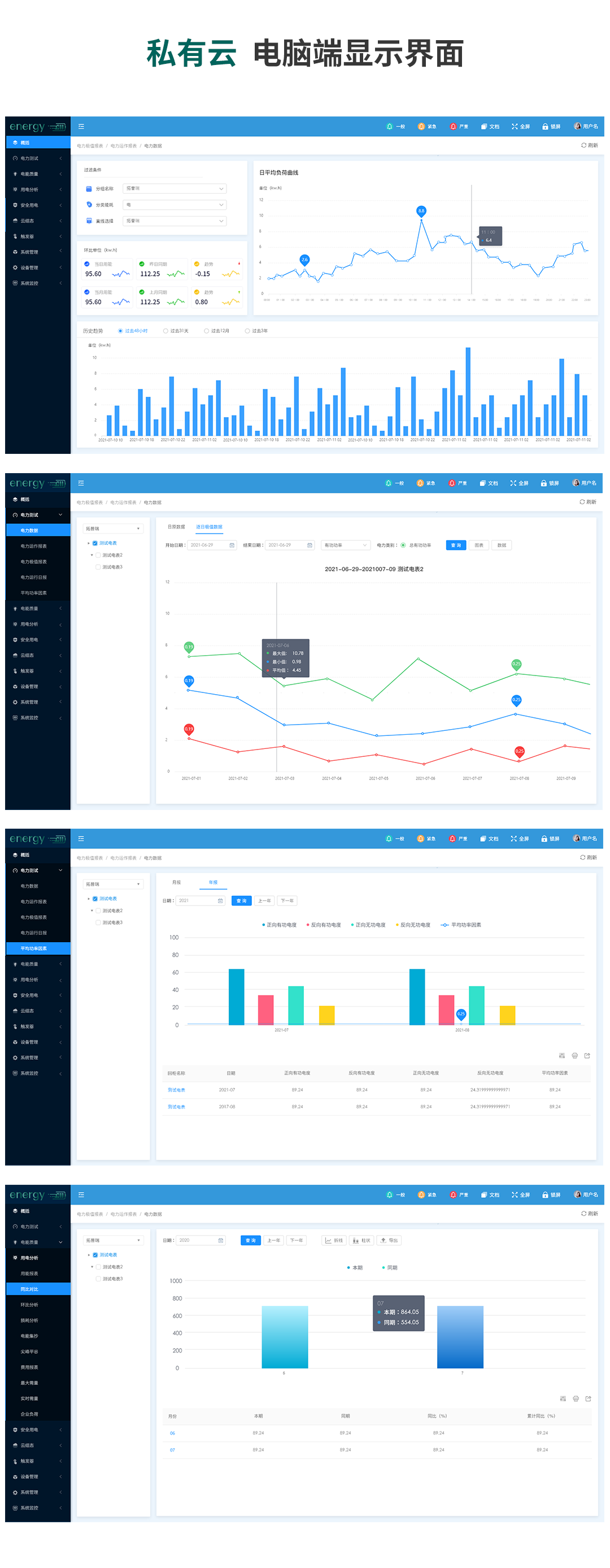Select the 过去31天 history radio option
Screen dimensions: 610x1568
pos(165,331)
